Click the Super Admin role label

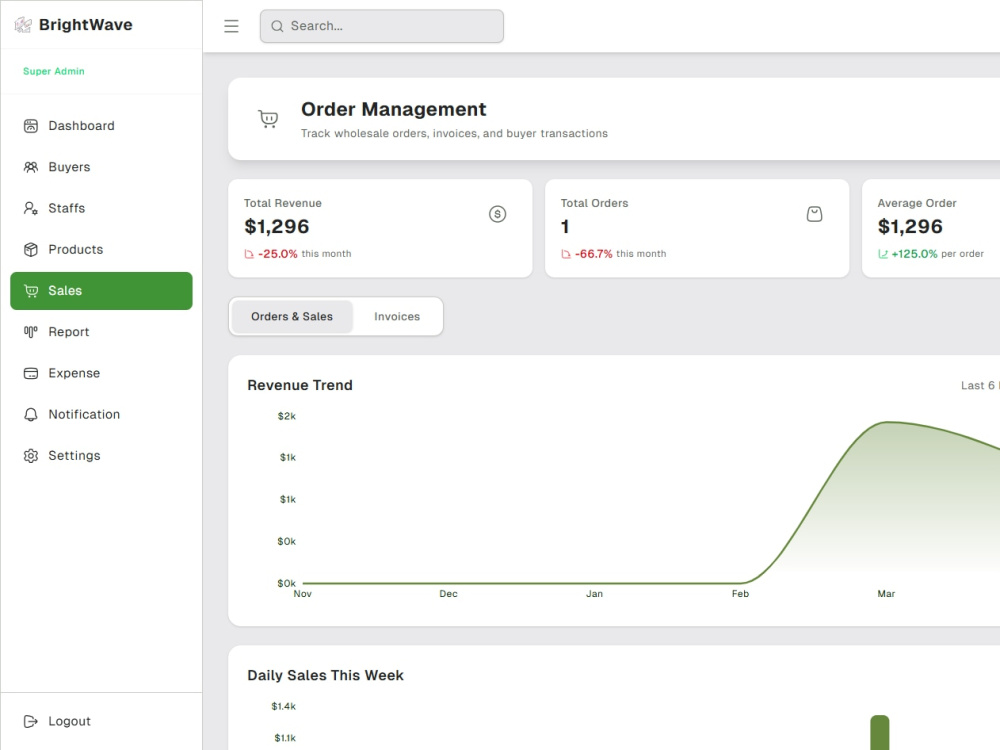pos(54,71)
